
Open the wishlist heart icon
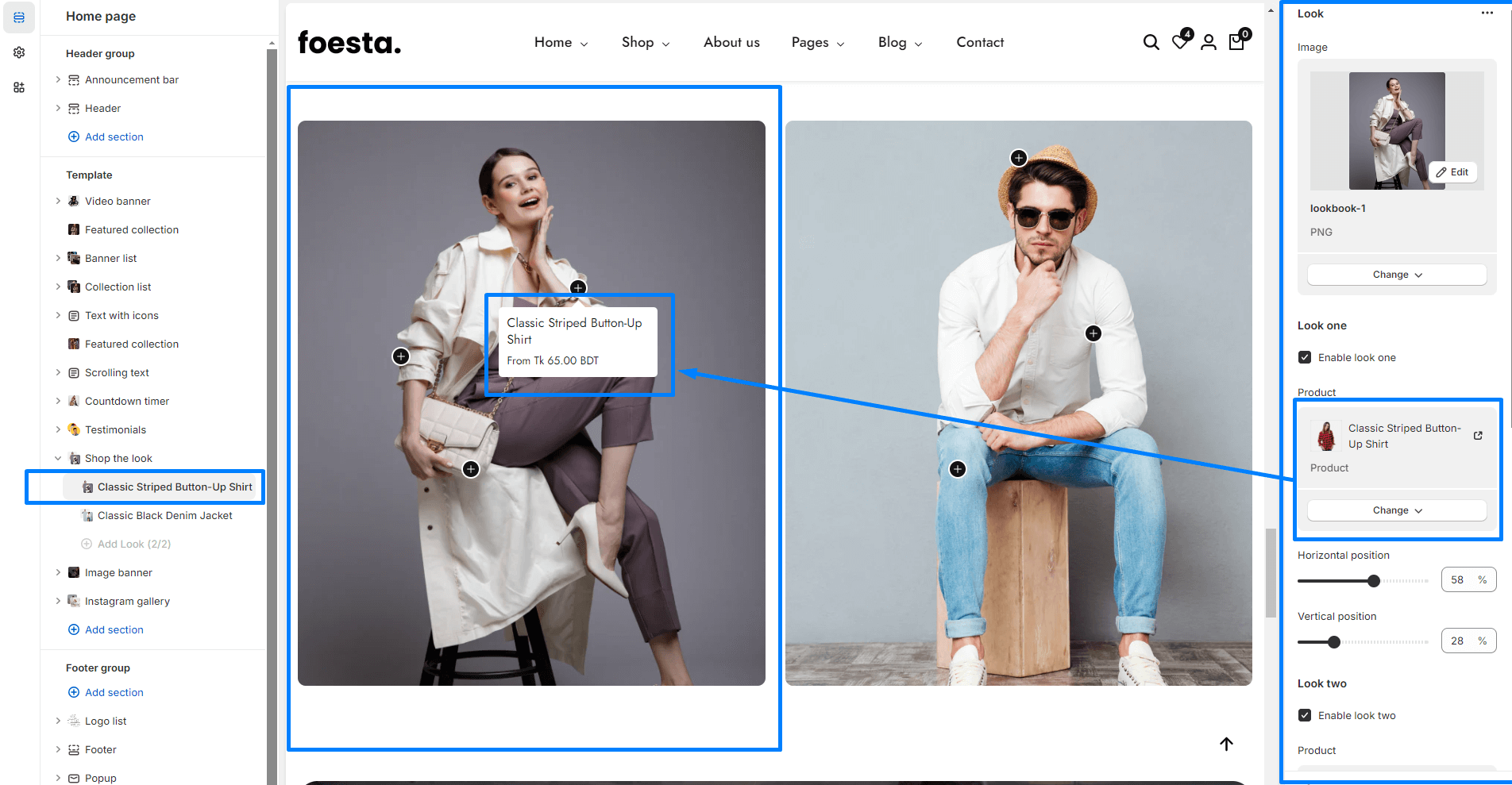[1180, 42]
